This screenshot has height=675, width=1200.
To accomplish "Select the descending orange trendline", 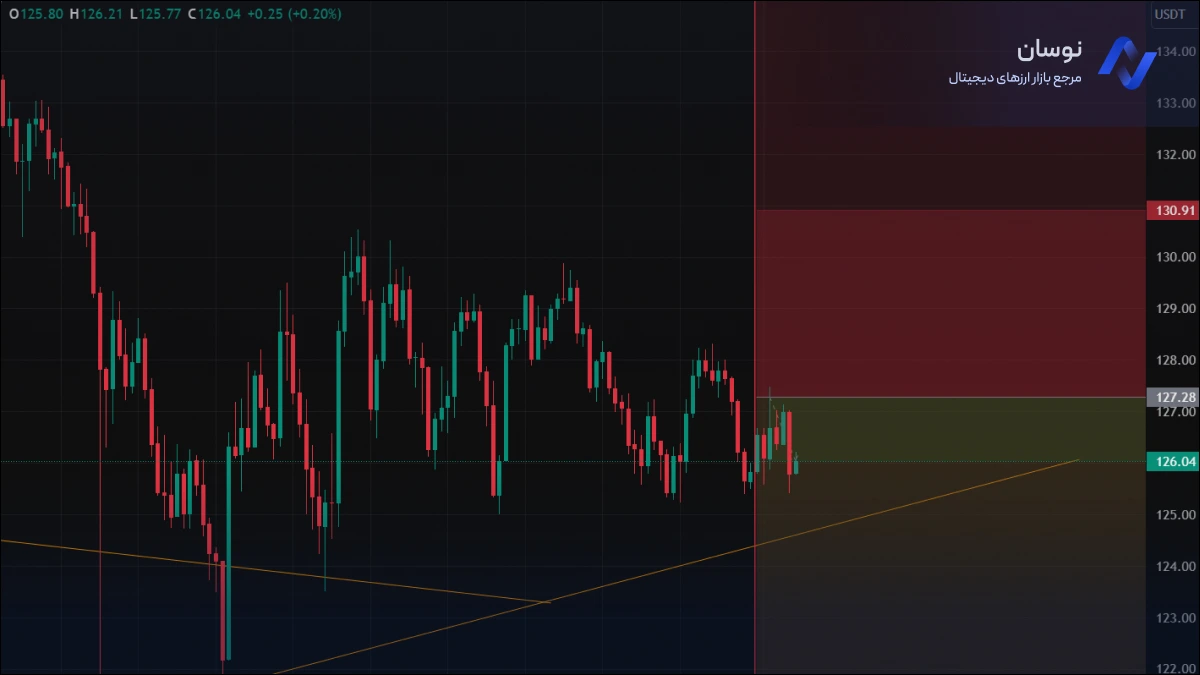I will pyautogui.click(x=300, y=574).
